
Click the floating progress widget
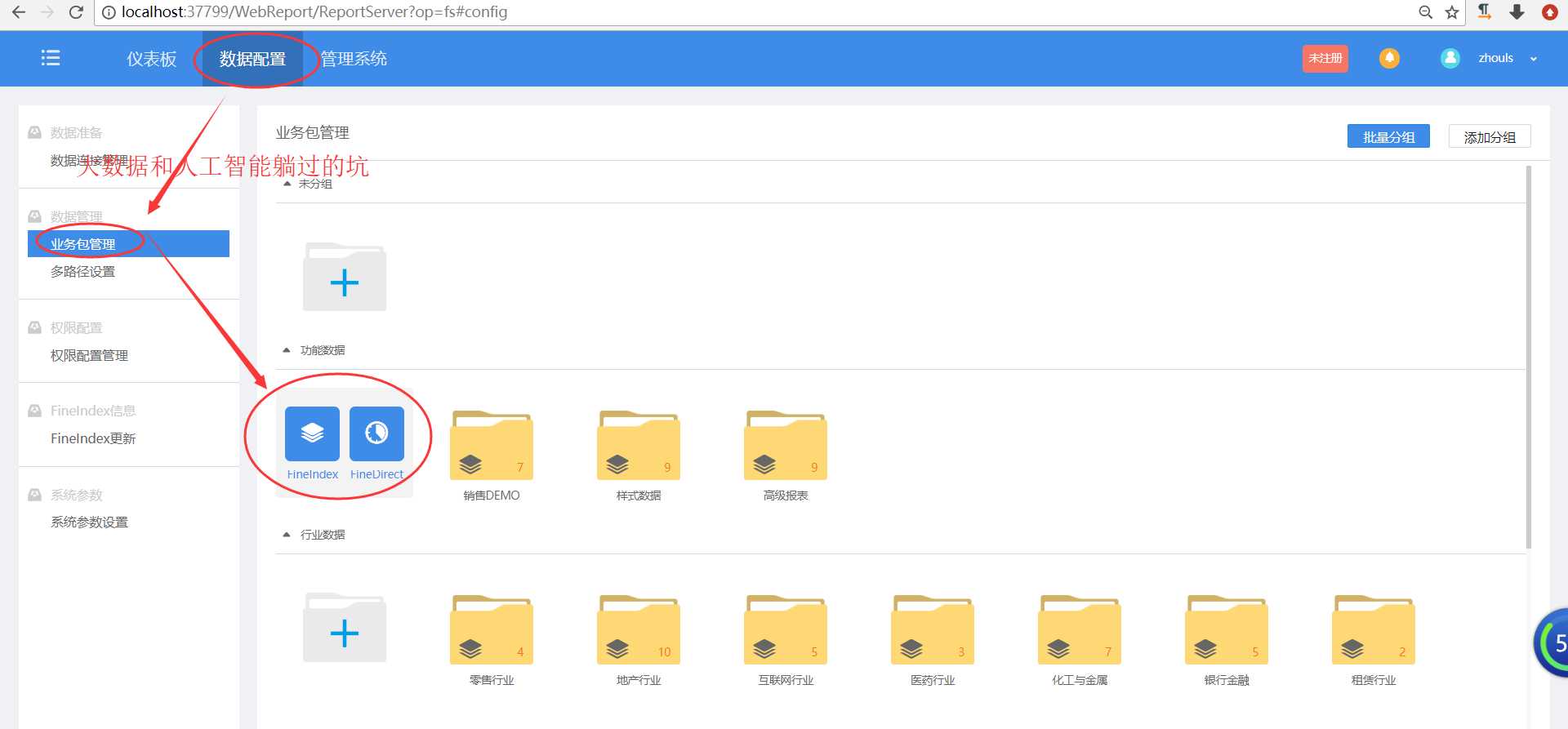[x=1552, y=643]
